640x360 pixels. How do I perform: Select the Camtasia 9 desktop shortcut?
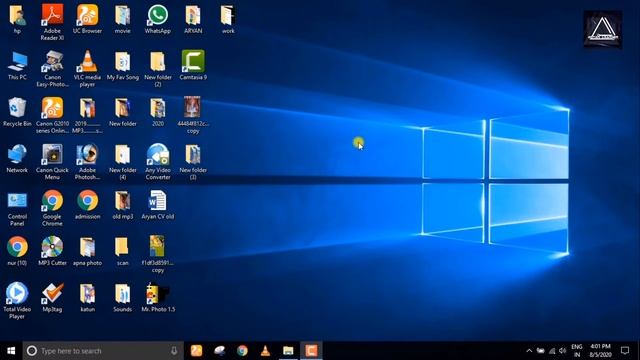[x=193, y=65]
